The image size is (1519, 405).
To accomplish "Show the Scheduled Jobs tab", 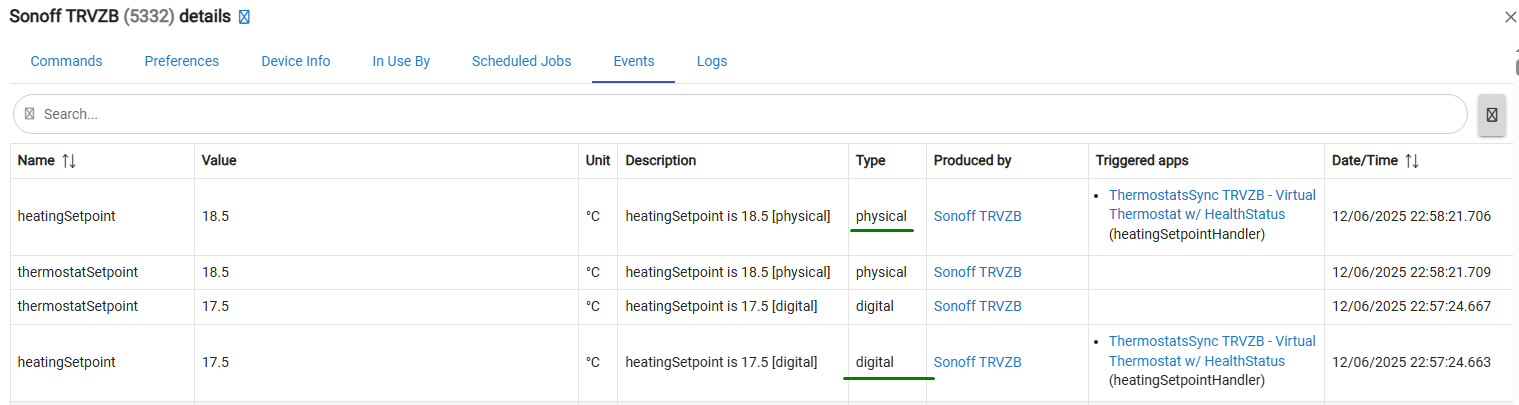I will point(521,61).
